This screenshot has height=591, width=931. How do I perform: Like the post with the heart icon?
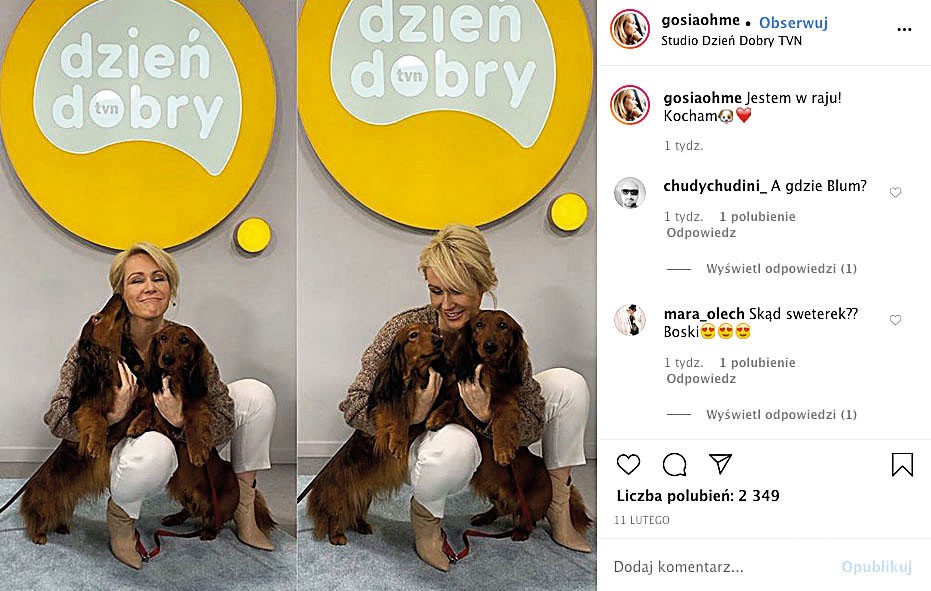[628, 464]
